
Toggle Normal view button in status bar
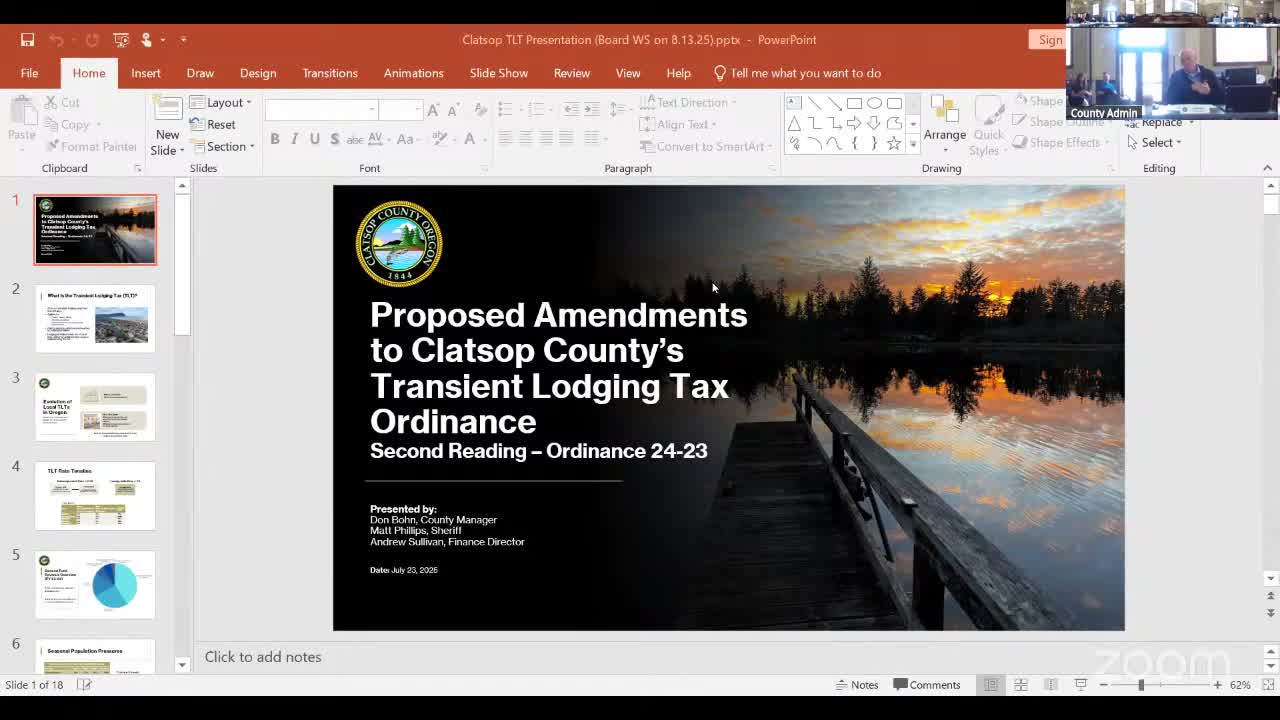click(991, 685)
